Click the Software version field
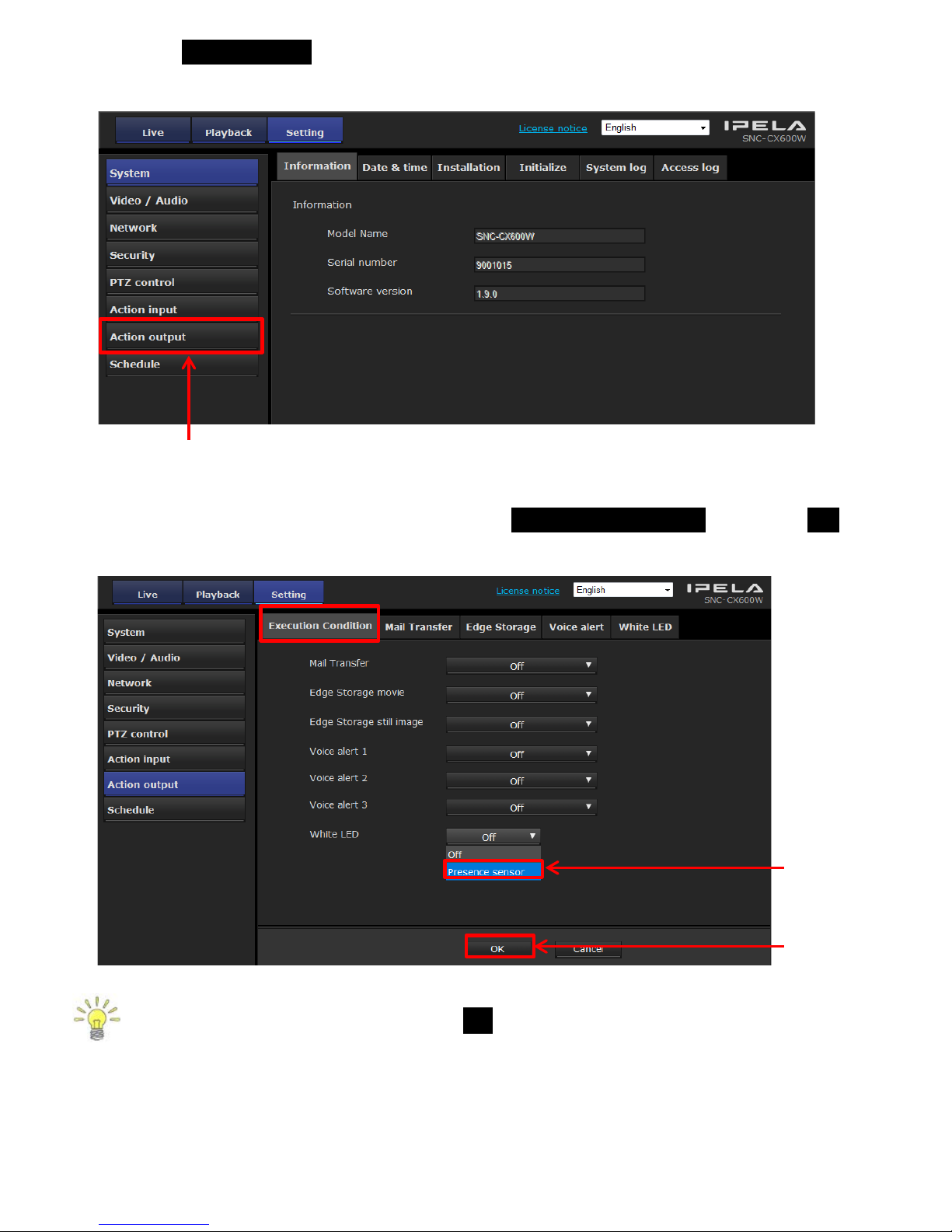The height and width of the screenshot is (1232, 952). click(559, 294)
